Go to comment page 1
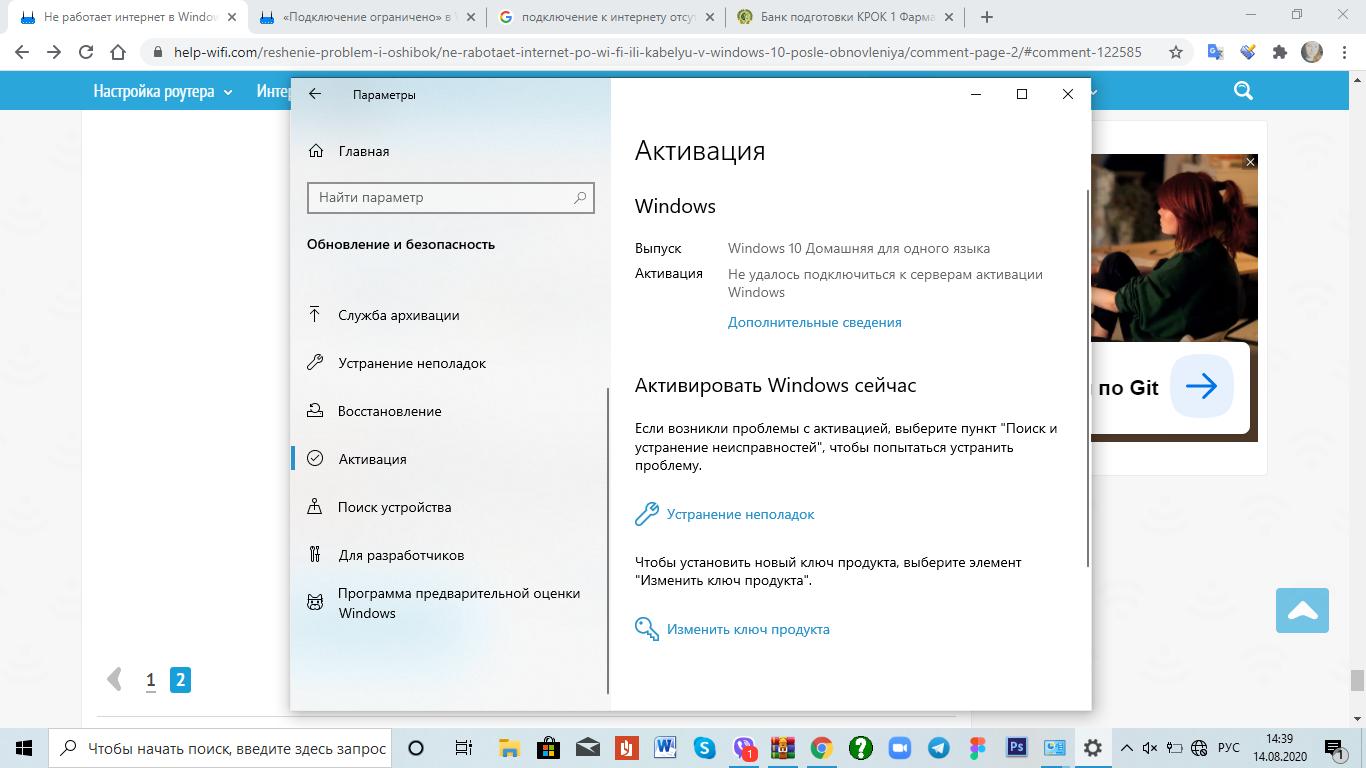 coord(151,680)
